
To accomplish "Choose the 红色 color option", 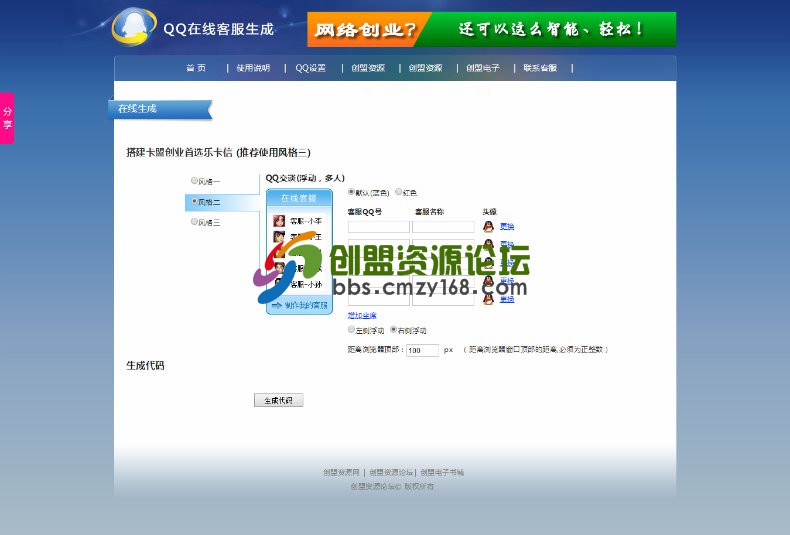I will (x=399, y=192).
